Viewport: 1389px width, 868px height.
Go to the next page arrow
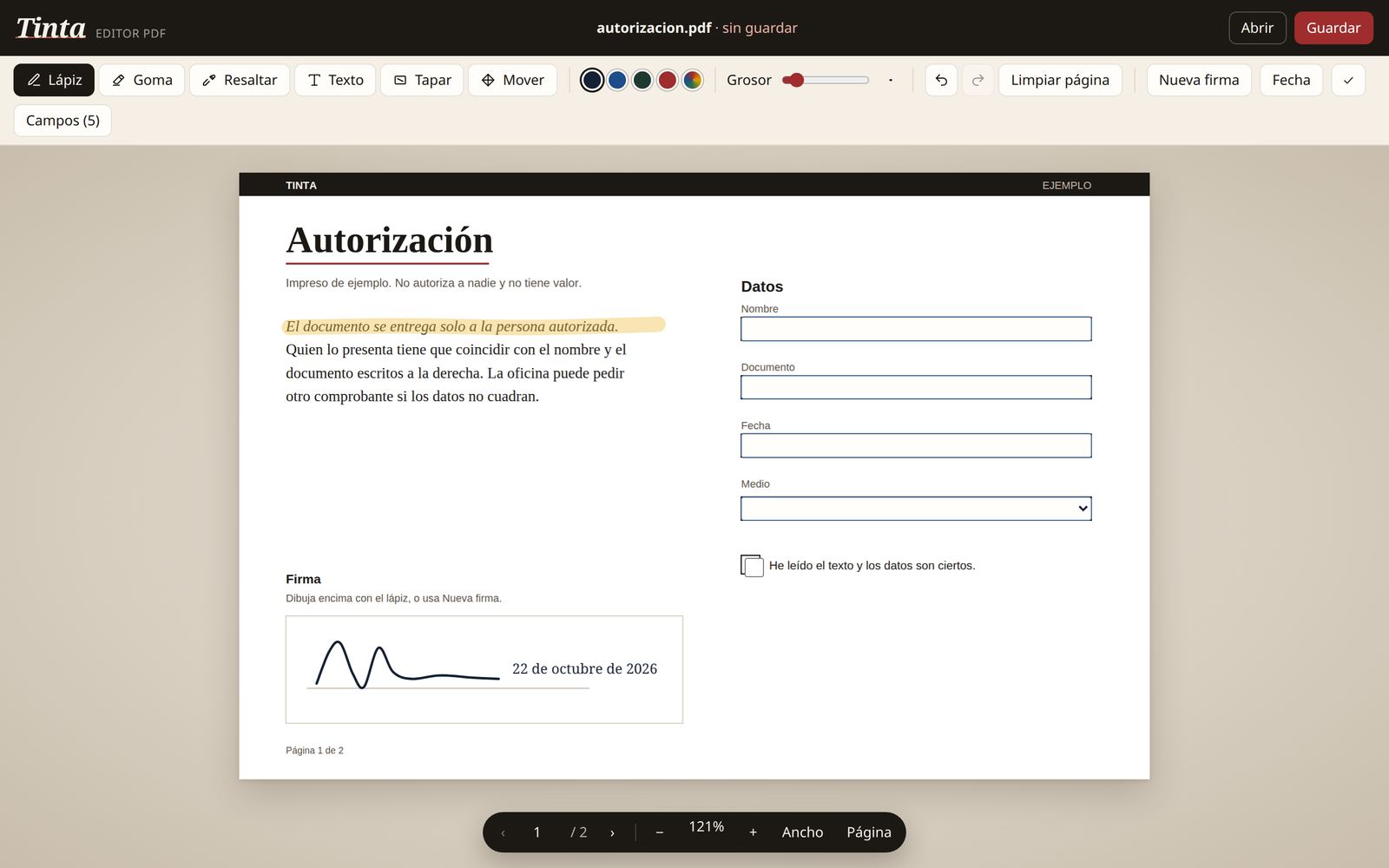(612, 832)
